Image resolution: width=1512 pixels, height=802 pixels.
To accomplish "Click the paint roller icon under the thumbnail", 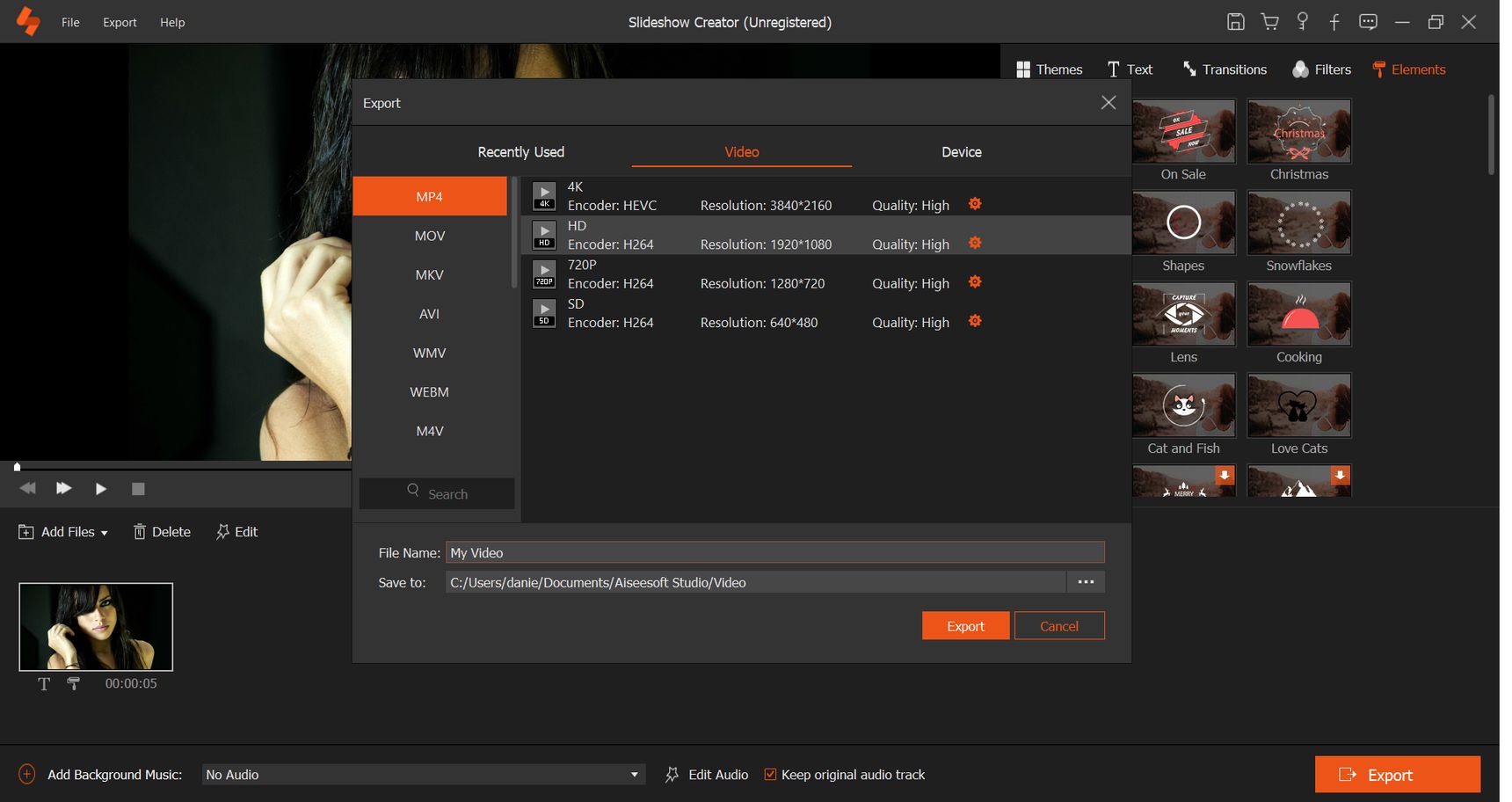I will tap(74, 683).
